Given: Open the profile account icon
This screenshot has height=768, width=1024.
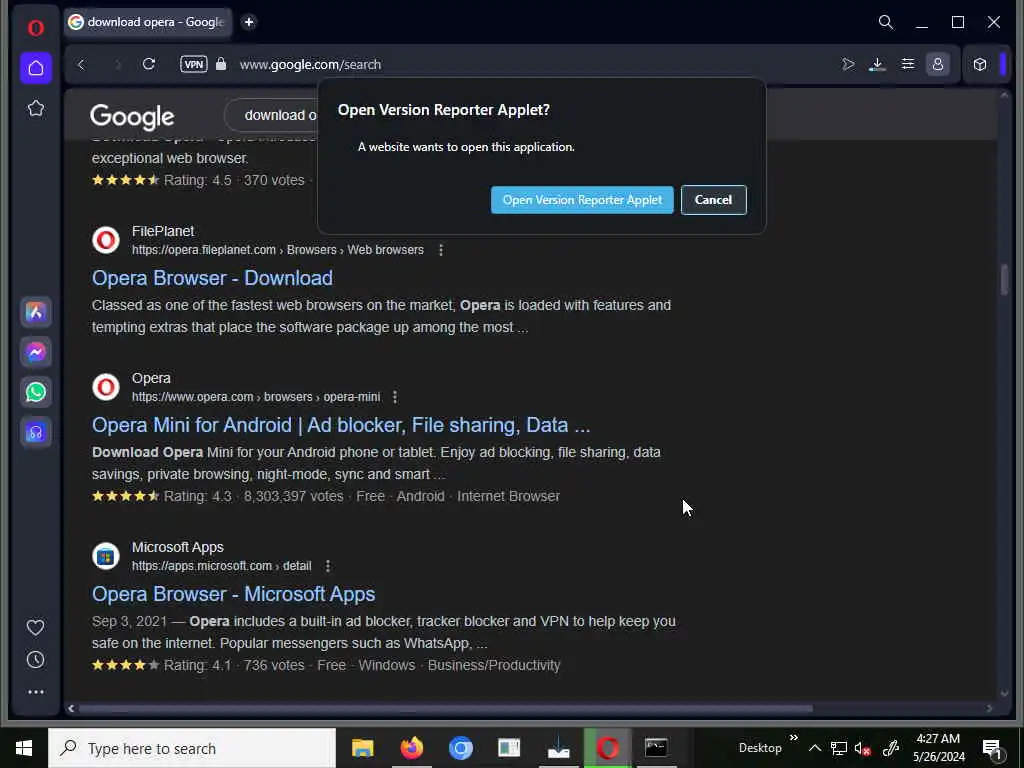Looking at the screenshot, I should (938, 64).
